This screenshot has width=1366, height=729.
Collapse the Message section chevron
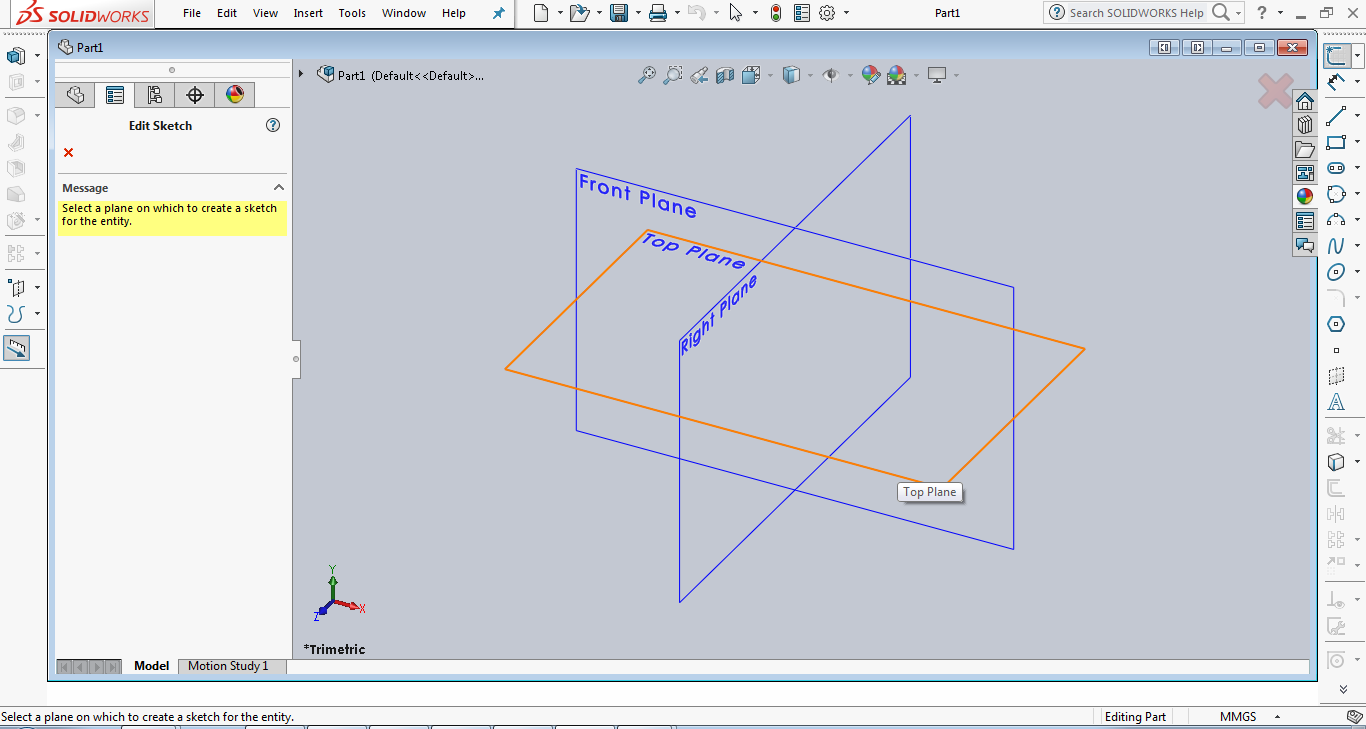coord(279,187)
